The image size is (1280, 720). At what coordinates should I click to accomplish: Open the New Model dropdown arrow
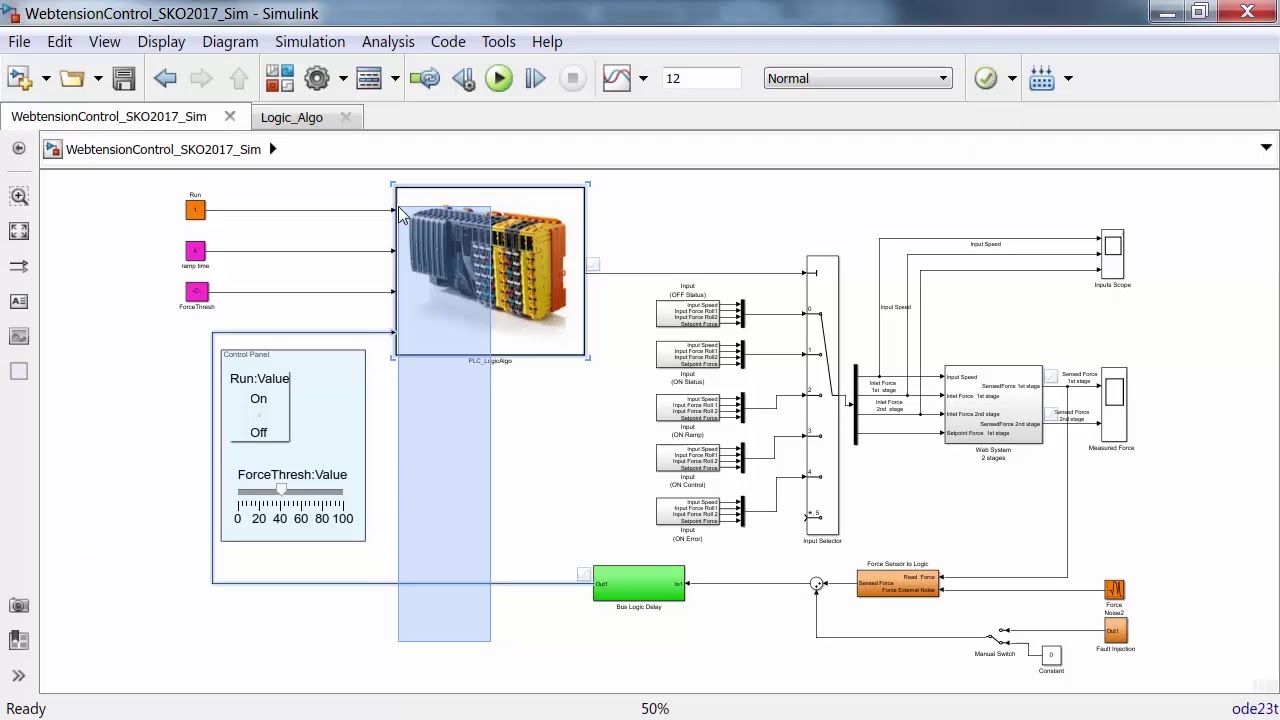(x=45, y=78)
